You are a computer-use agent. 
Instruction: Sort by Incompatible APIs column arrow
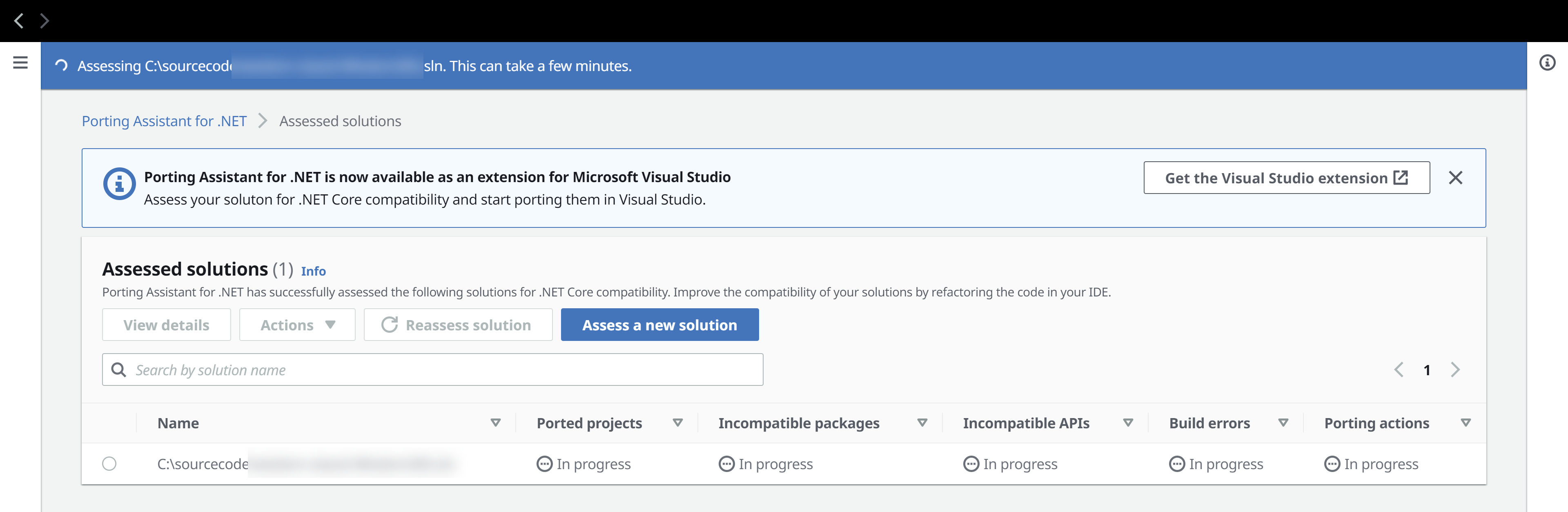(x=1128, y=423)
